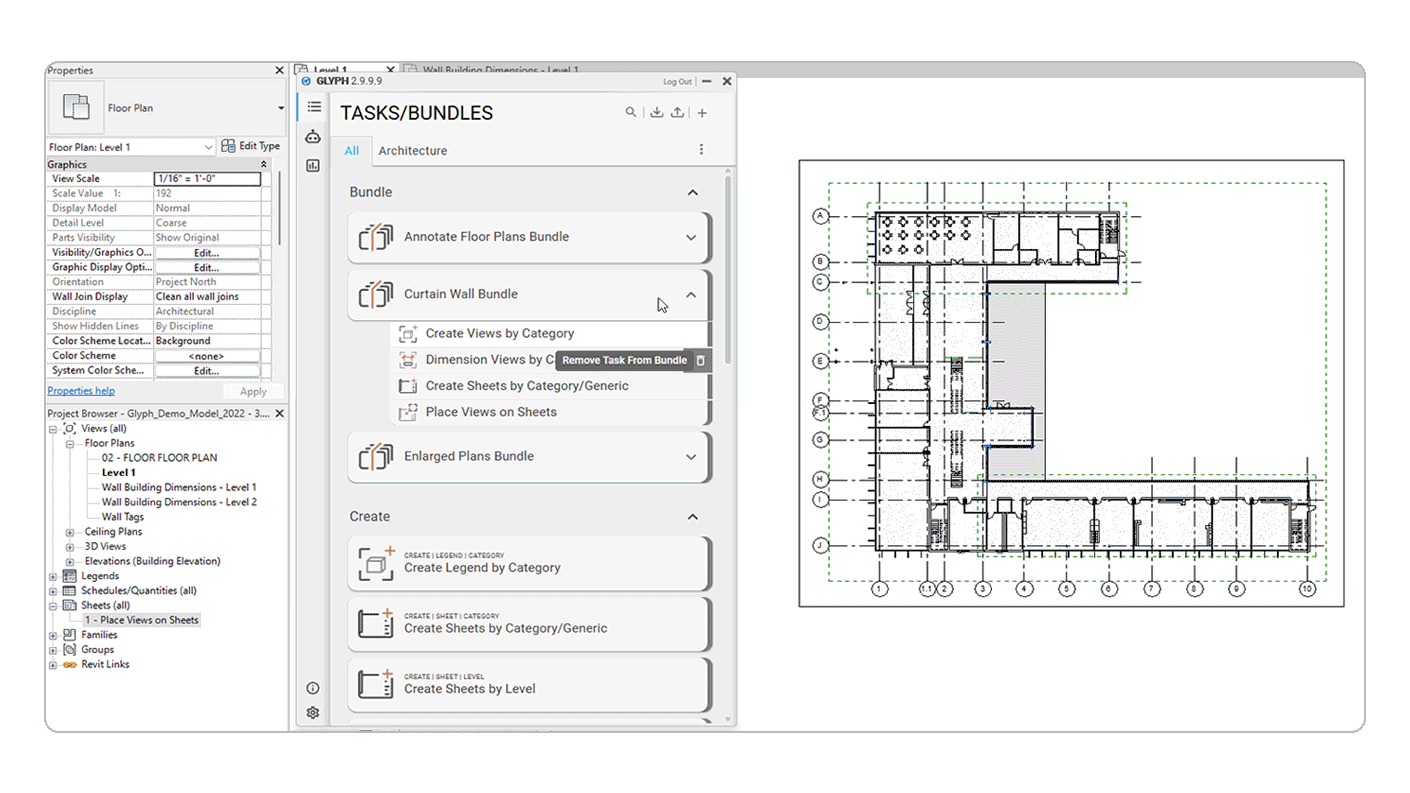Select the tasks list icon in Glyph sidebar
1410x793 pixels.
314,106
